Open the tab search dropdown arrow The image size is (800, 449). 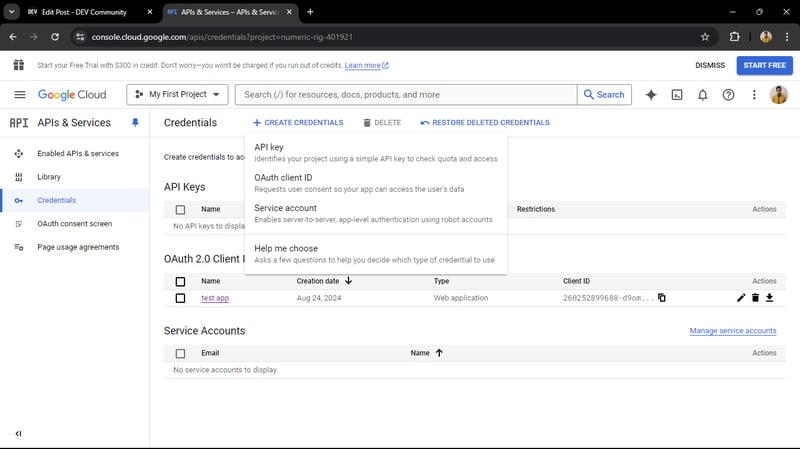point(11,12)
